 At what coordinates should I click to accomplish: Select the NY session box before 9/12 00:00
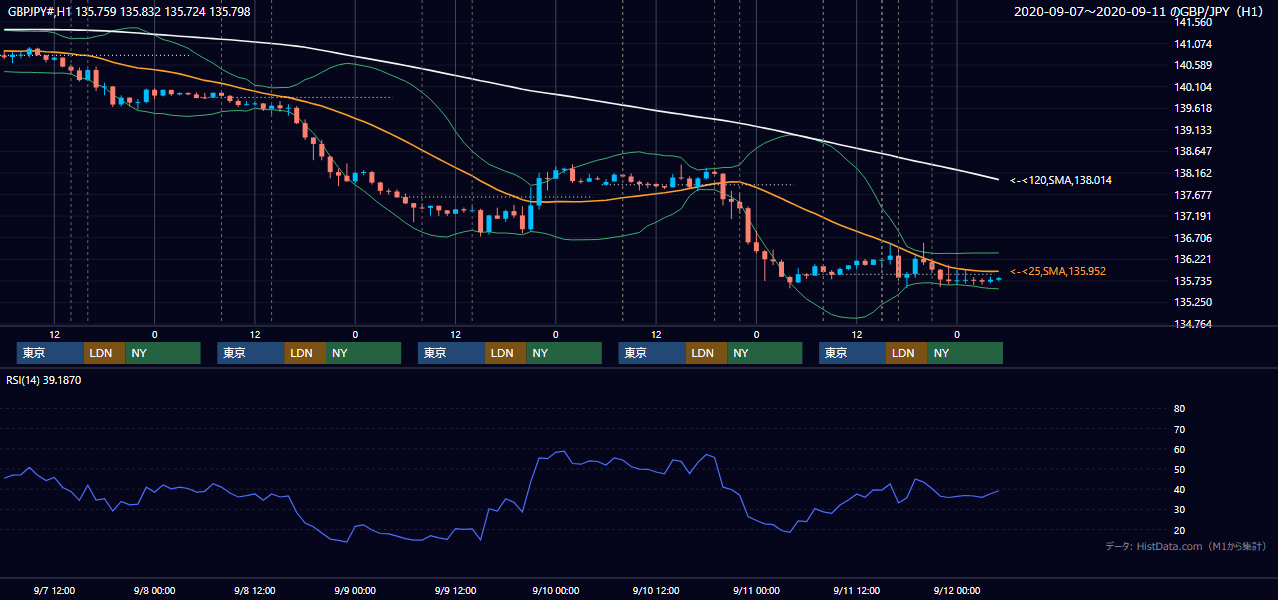click(965, 353)
